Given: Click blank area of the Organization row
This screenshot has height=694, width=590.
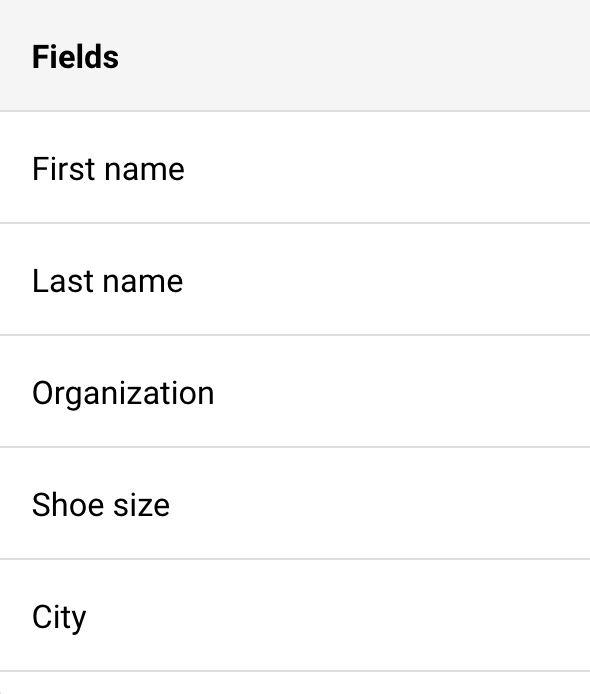Looking at the screenshot, I should [x=398, y=392].
